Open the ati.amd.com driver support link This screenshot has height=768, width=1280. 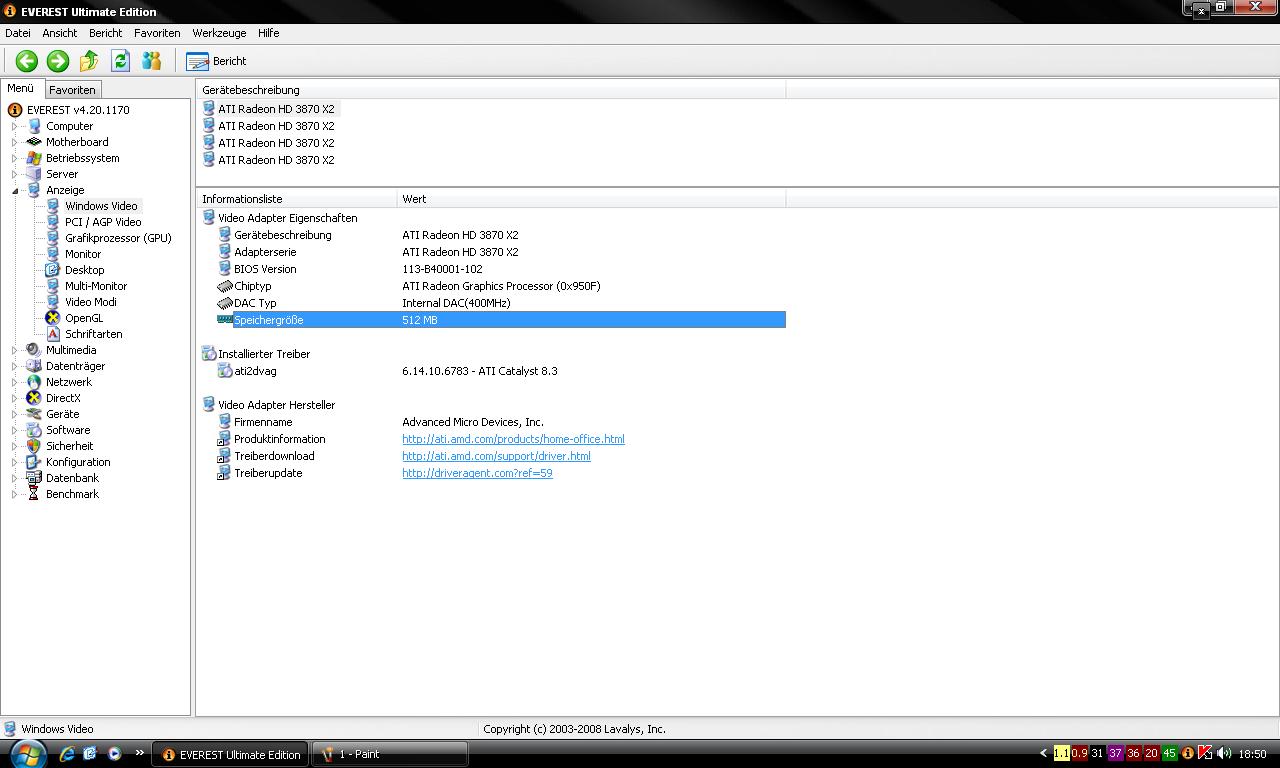[496, 456]
